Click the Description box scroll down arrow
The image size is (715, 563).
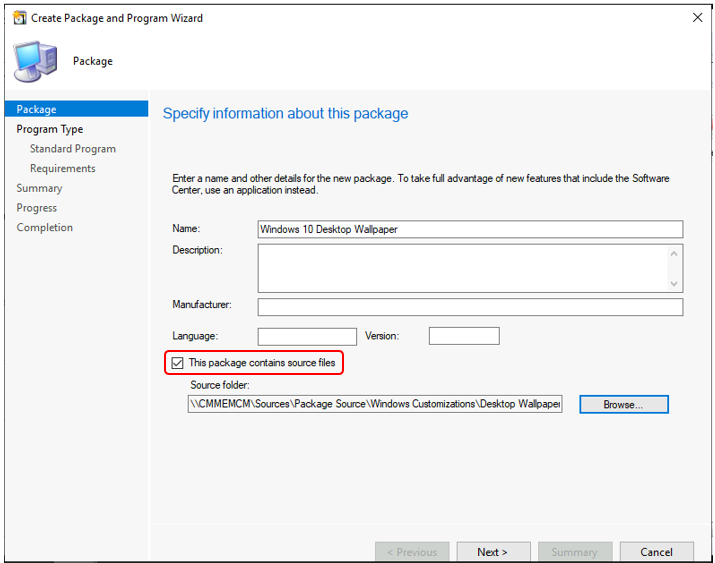674,284
